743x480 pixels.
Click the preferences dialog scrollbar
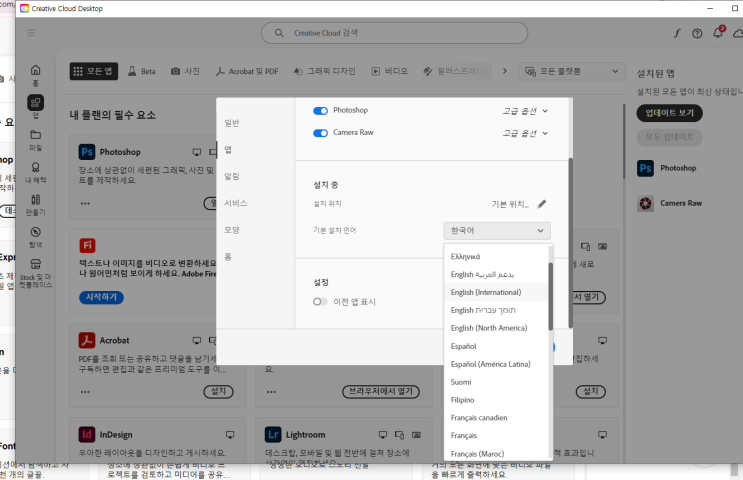[571, 243]
